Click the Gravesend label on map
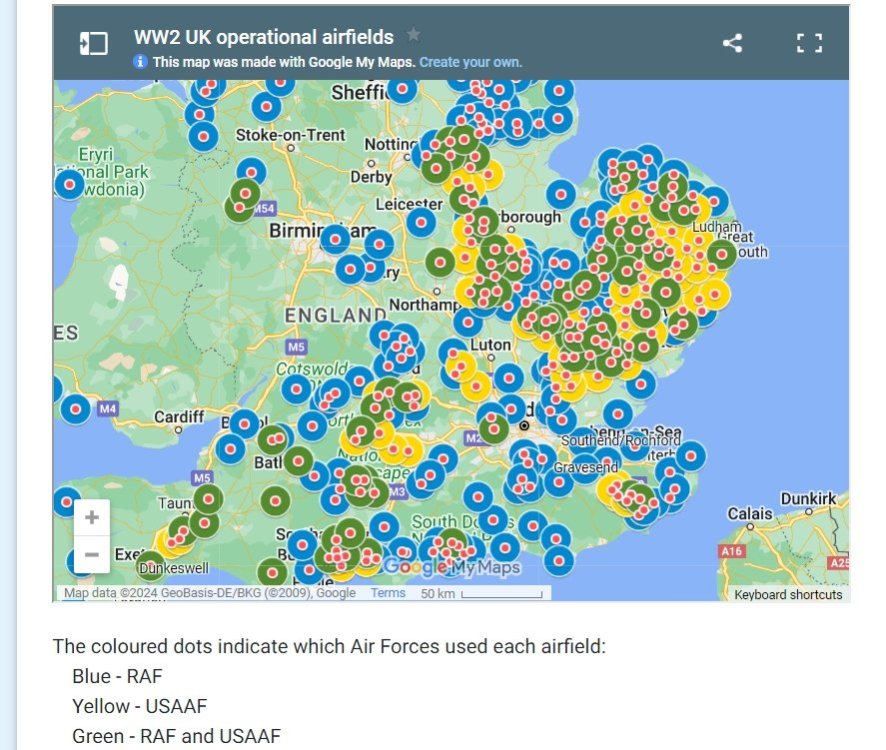Screen dimensions: 886x750 pos(585,467)
